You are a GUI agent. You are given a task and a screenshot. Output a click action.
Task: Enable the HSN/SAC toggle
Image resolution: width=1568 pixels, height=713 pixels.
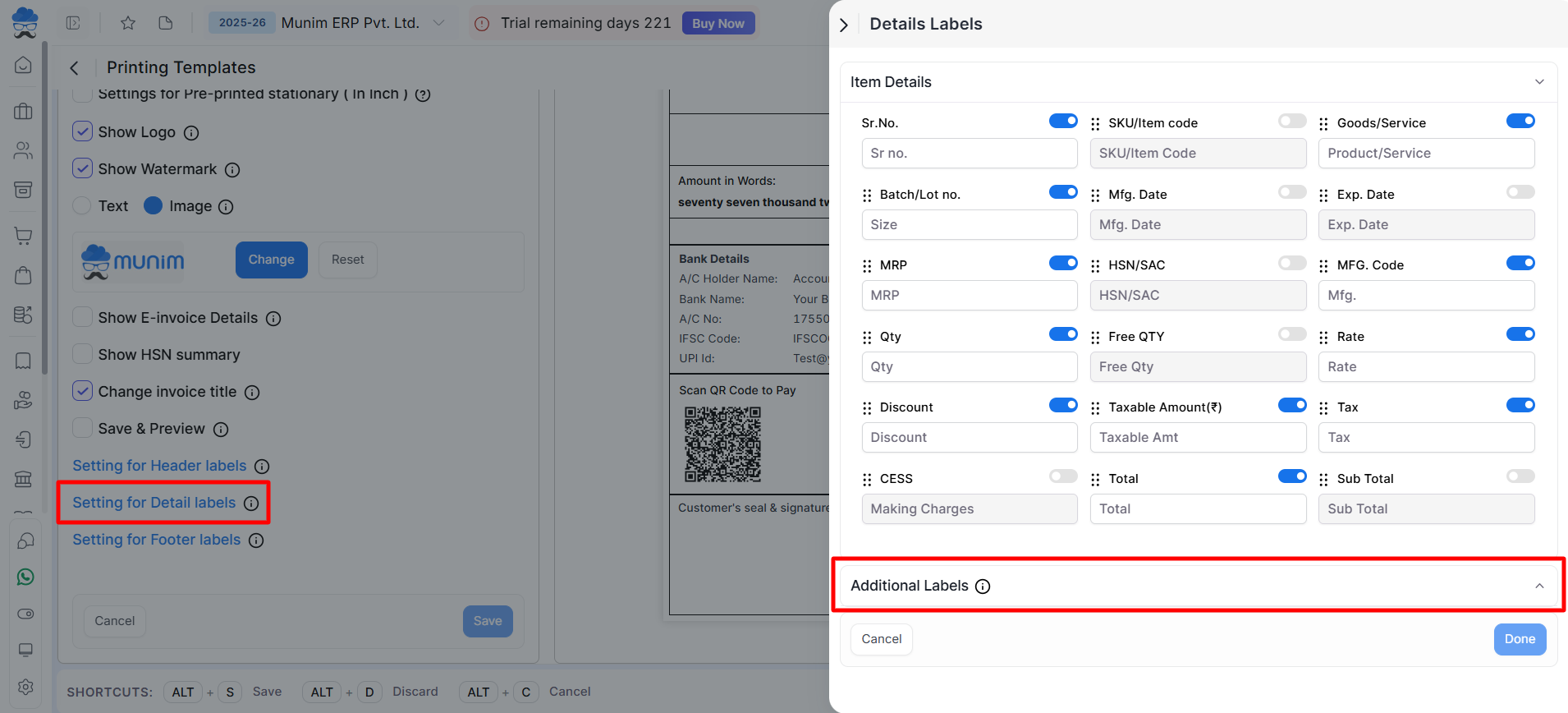pos(1291,264)
